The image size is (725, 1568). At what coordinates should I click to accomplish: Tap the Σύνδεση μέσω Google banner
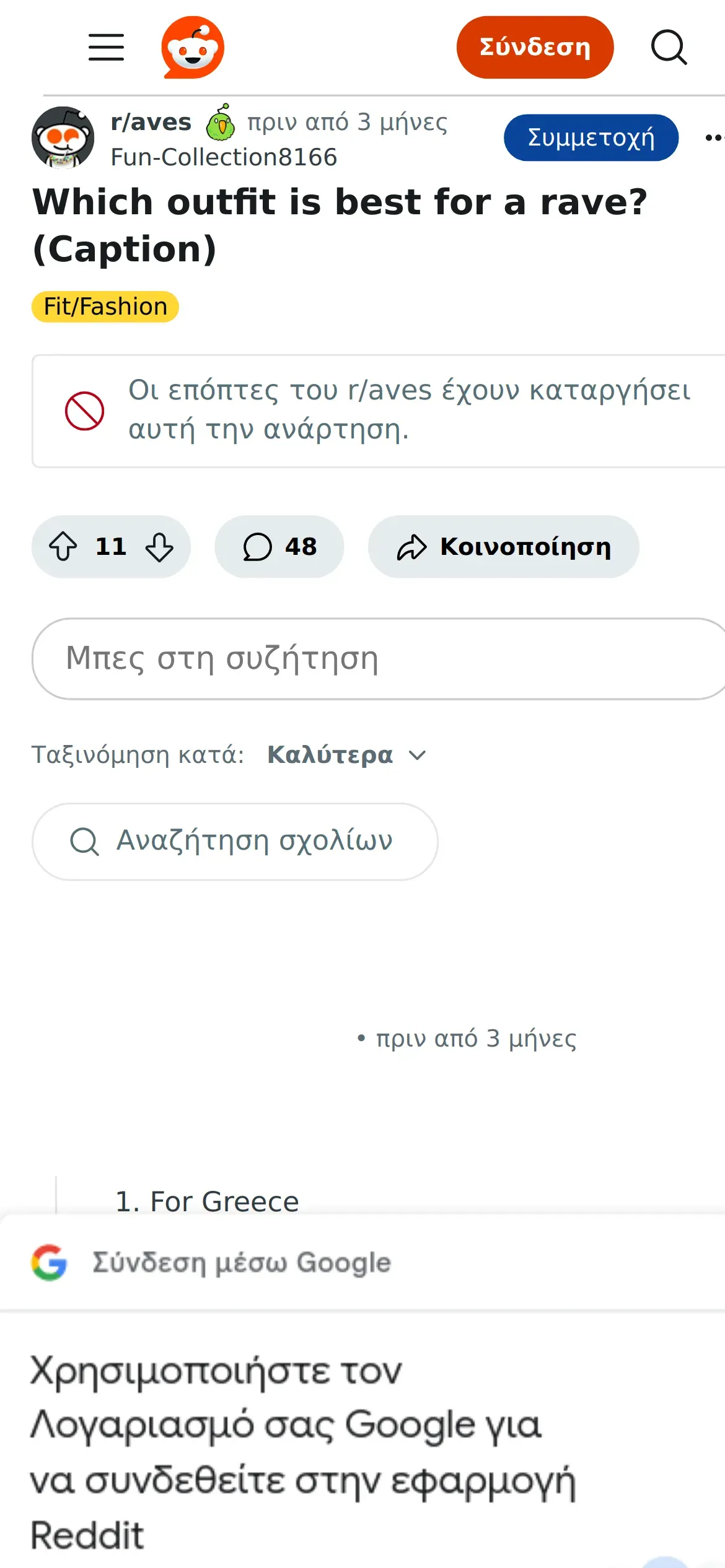coord(242,1263)
